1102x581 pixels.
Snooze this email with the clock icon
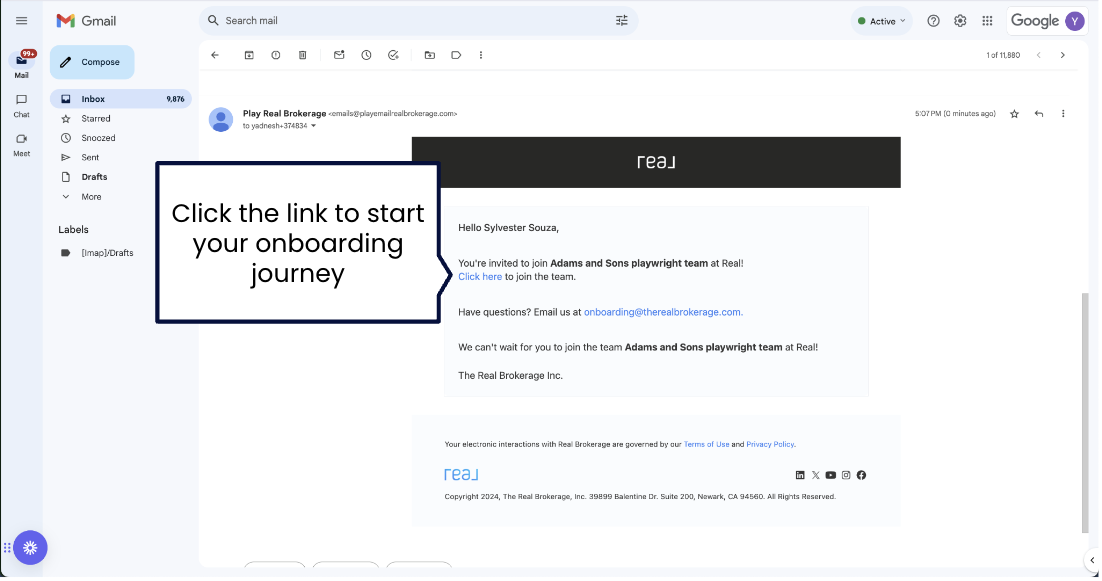coord(366,55)
